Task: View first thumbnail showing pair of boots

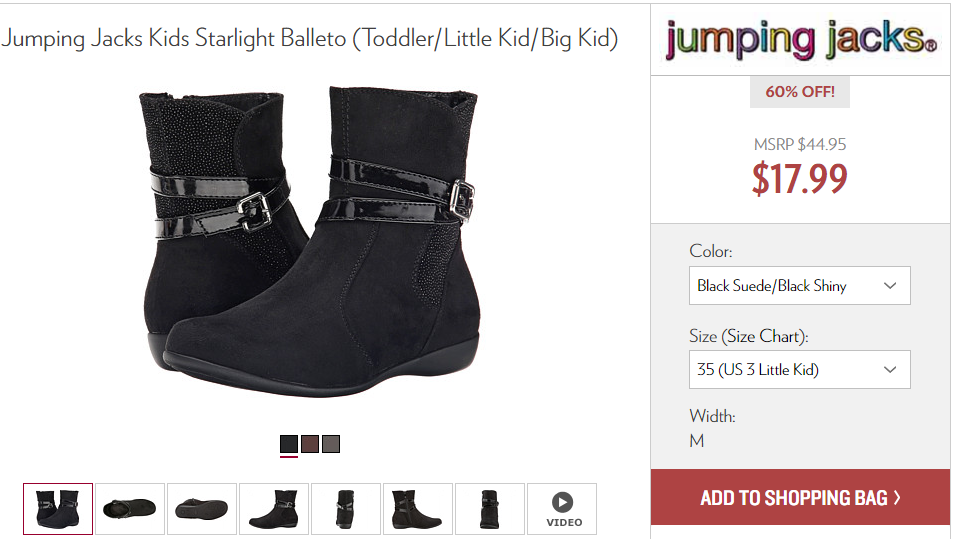Action: [x=58, y=509]
